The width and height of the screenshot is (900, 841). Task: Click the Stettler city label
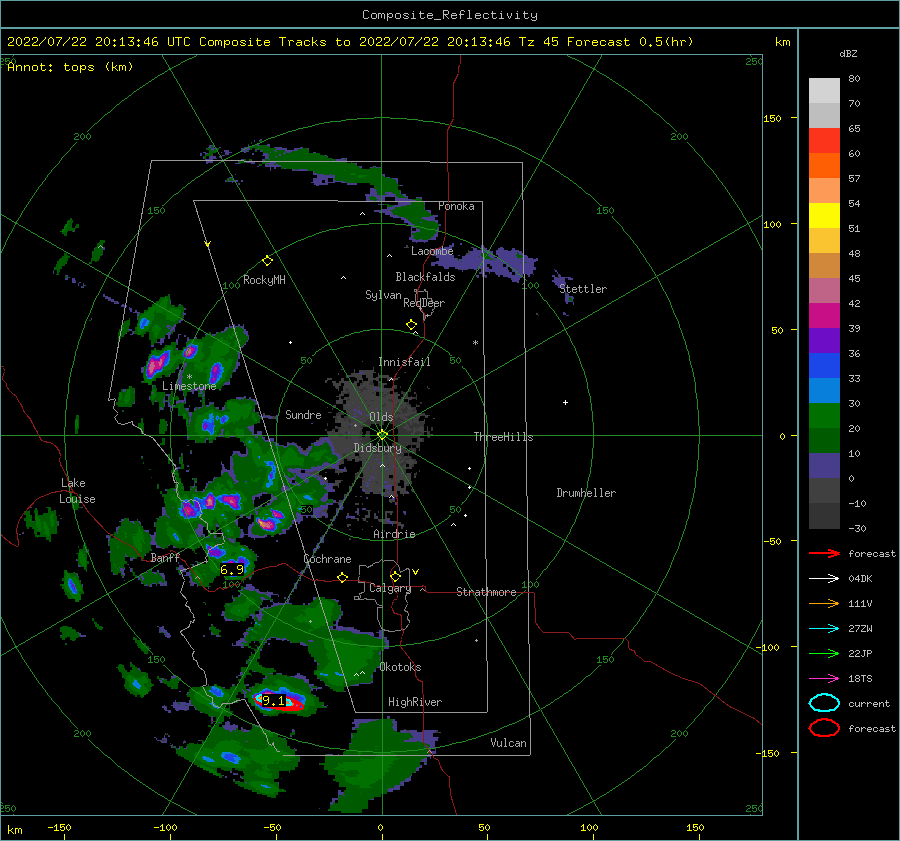(583, 289)
